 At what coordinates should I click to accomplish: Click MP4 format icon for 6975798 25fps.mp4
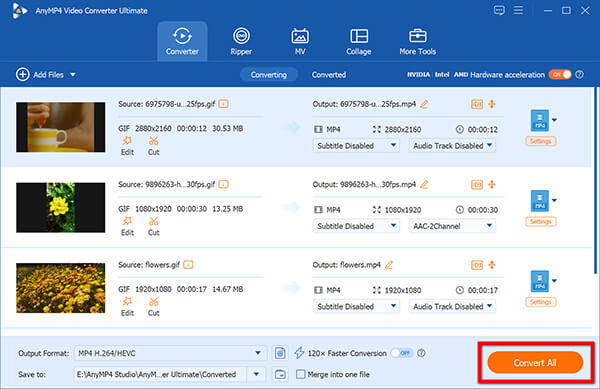tap(540, 120)
